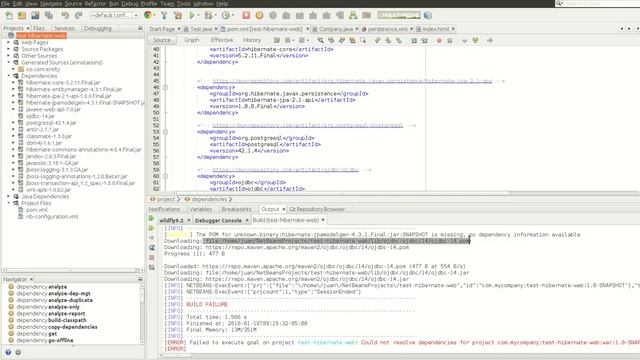Click the Save All toolbar icon
The image size is (640, 360).
(x=49, y=16)
